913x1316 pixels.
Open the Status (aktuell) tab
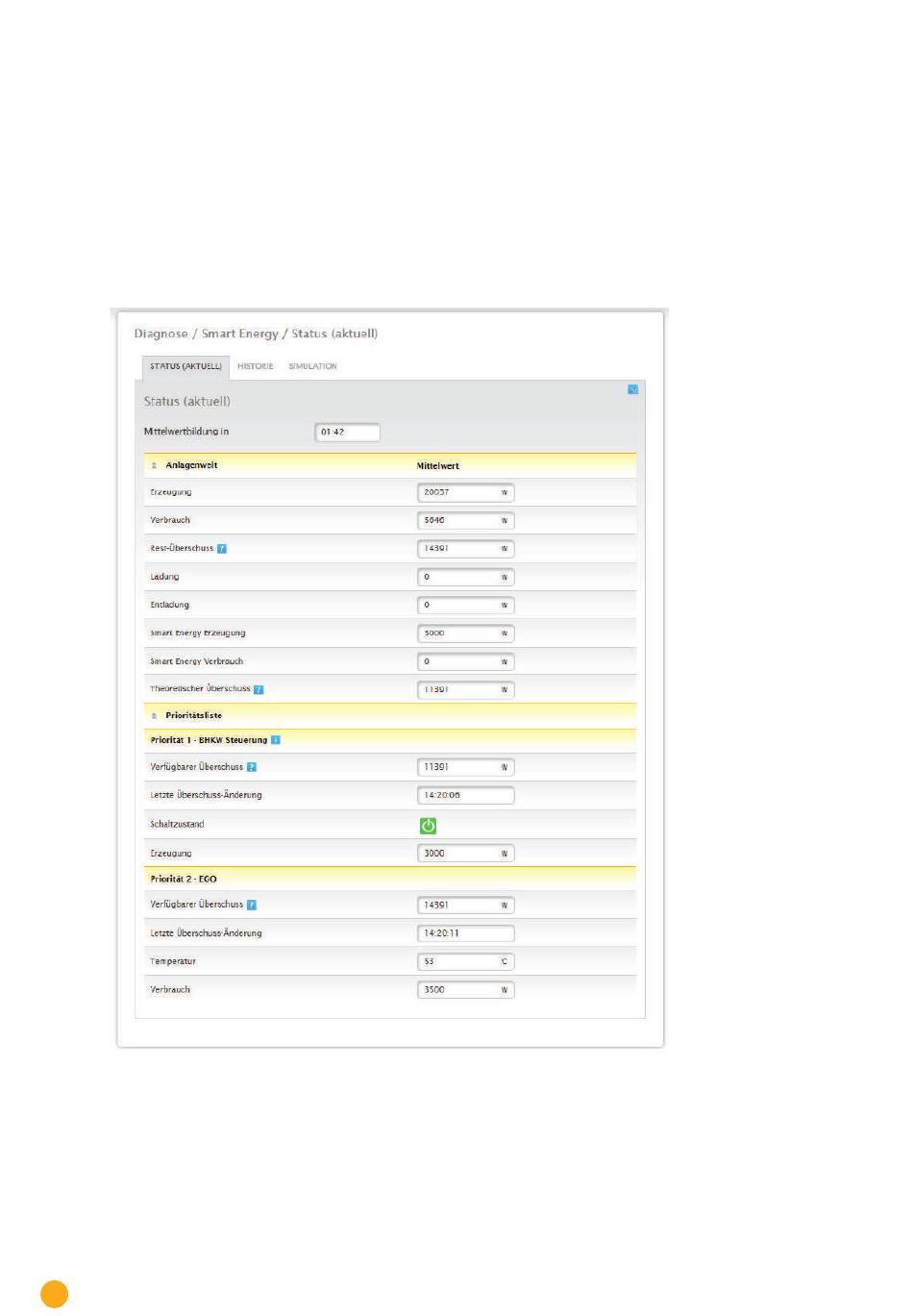click(185, 366)
